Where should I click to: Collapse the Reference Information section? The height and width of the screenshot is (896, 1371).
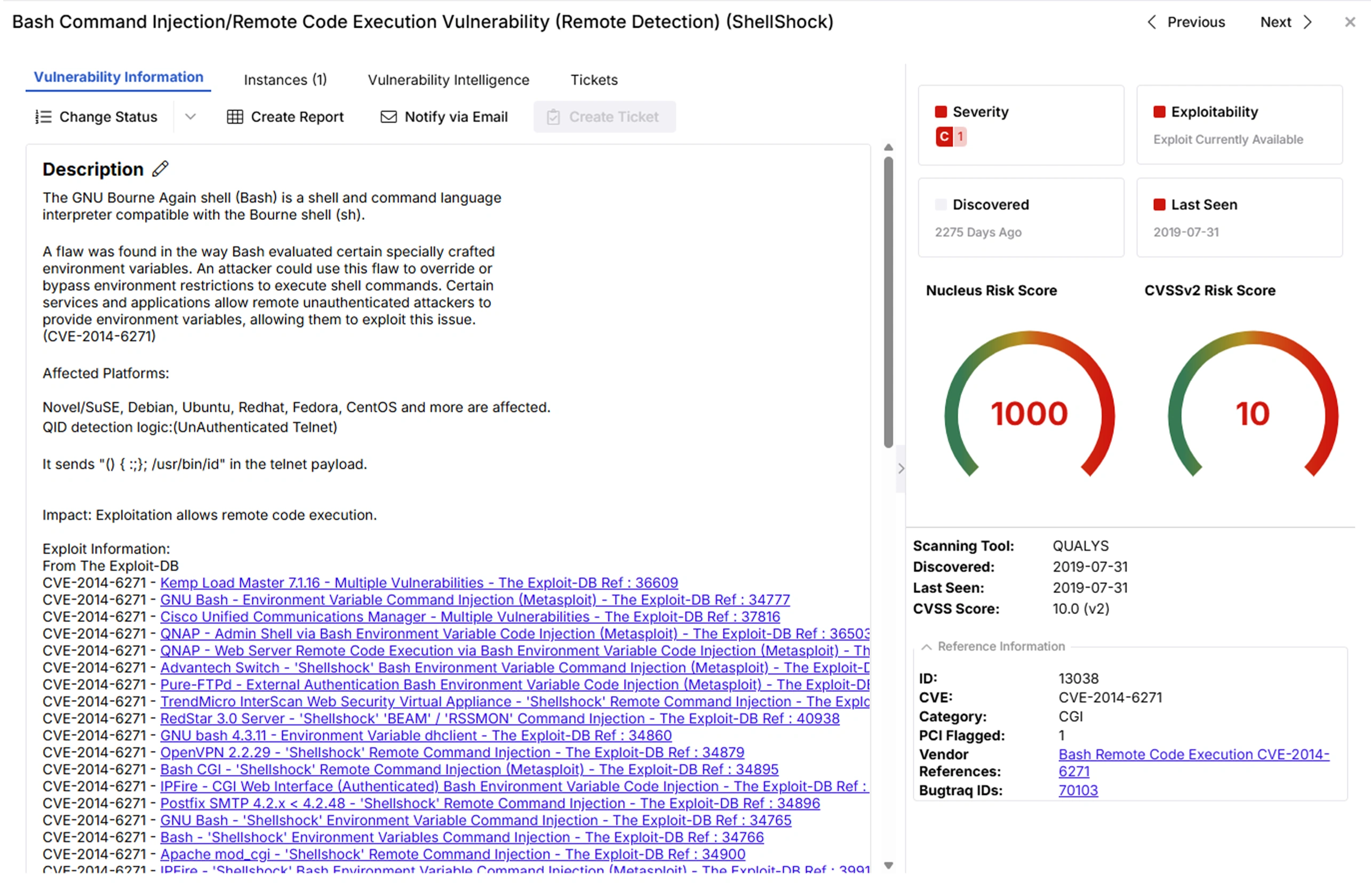(x=927, y=646)
